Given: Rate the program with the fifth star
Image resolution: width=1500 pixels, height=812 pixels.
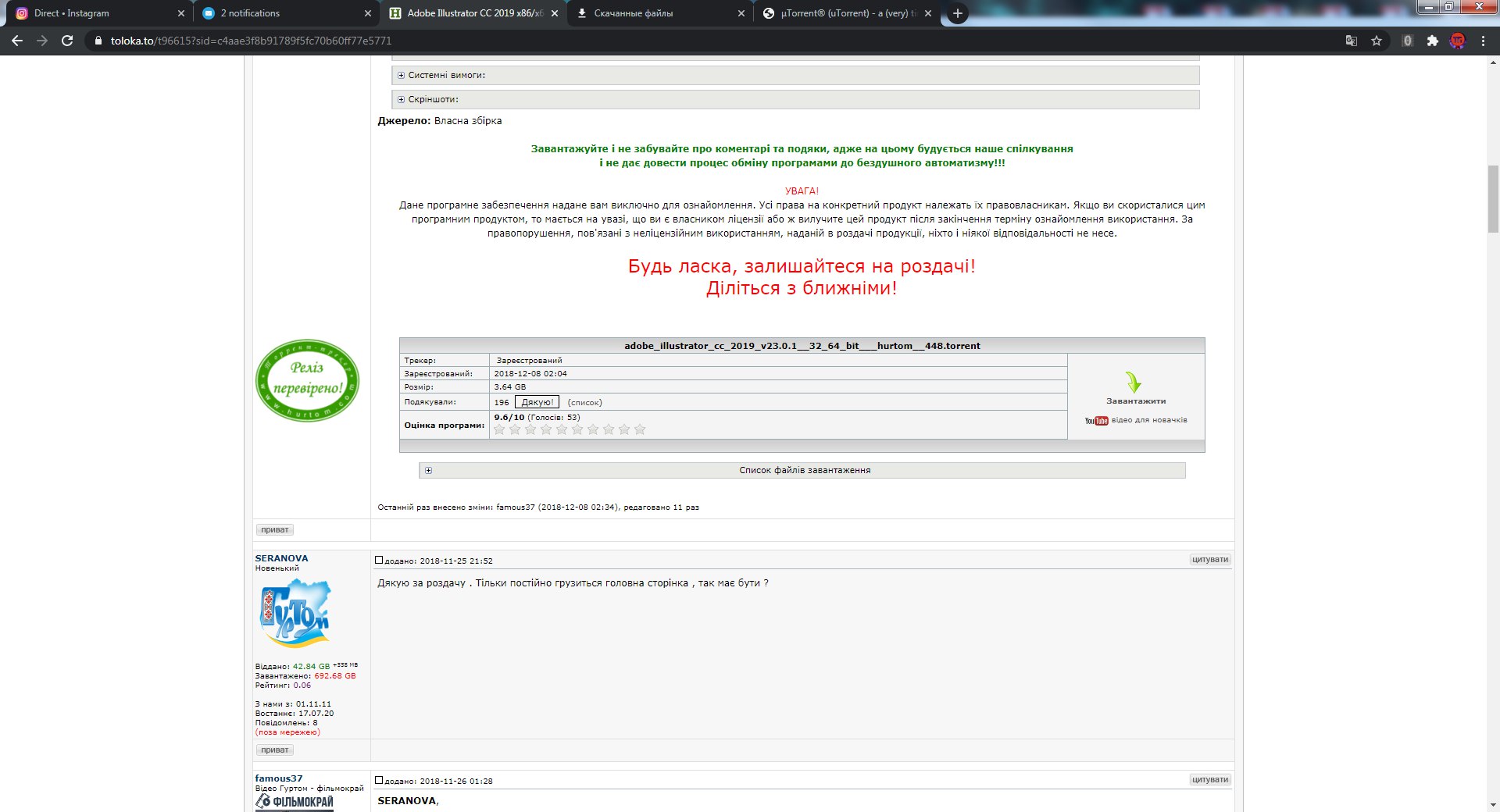Looking at the screenshot, I should [562, 429].
